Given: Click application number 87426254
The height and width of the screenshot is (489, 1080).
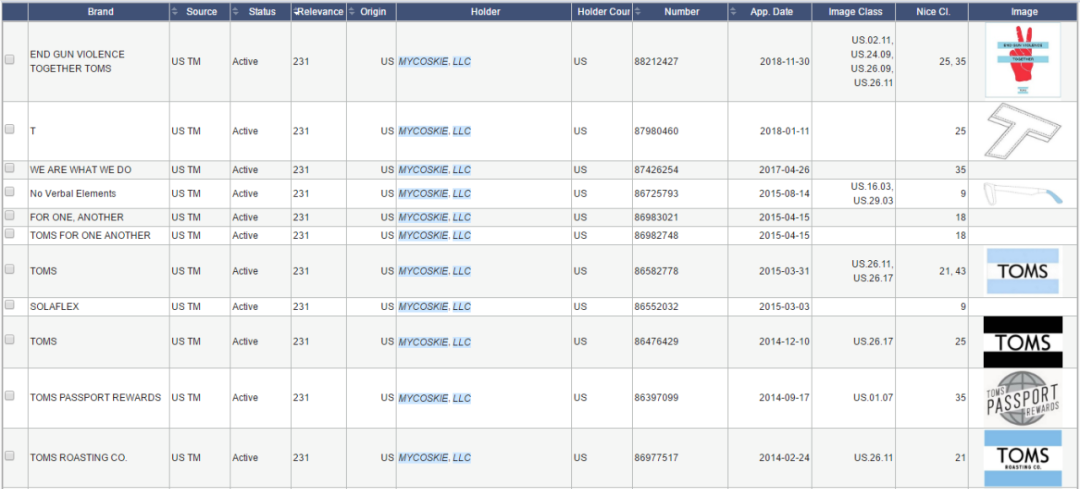Looking at the screenshot, I should coord(656,169).
